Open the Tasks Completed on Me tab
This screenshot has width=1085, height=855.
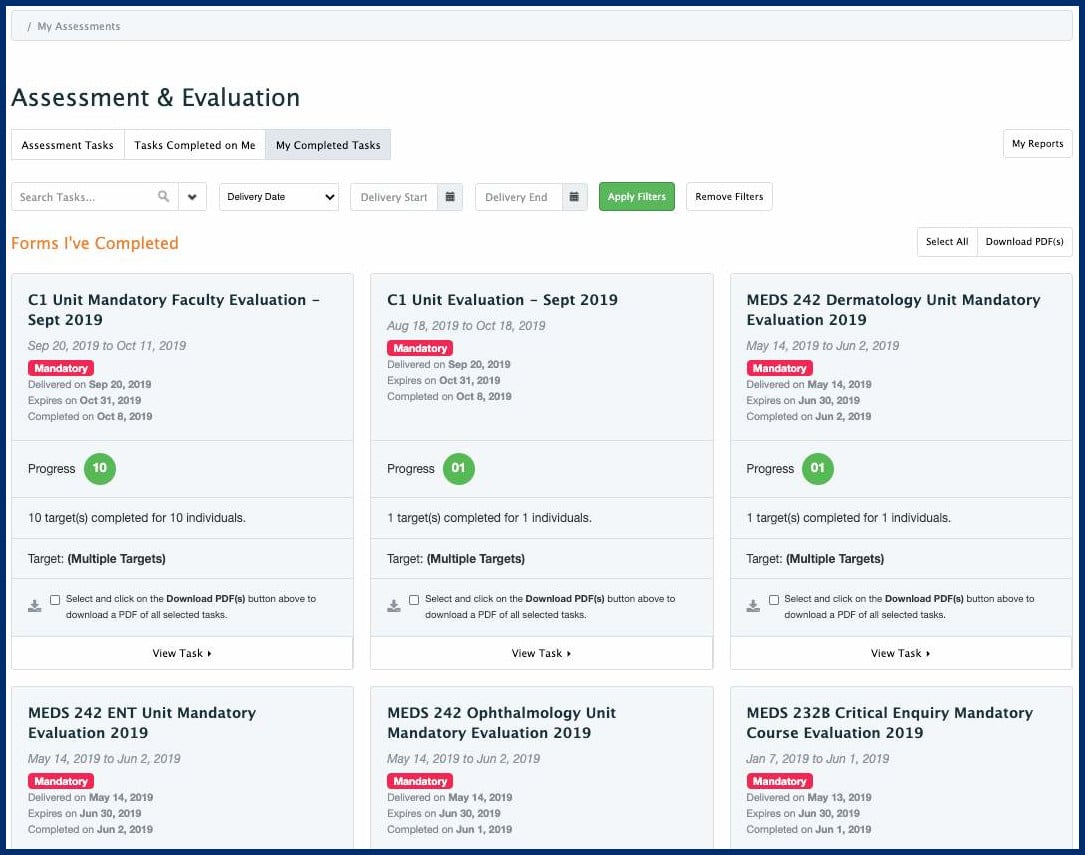[194, 144]
